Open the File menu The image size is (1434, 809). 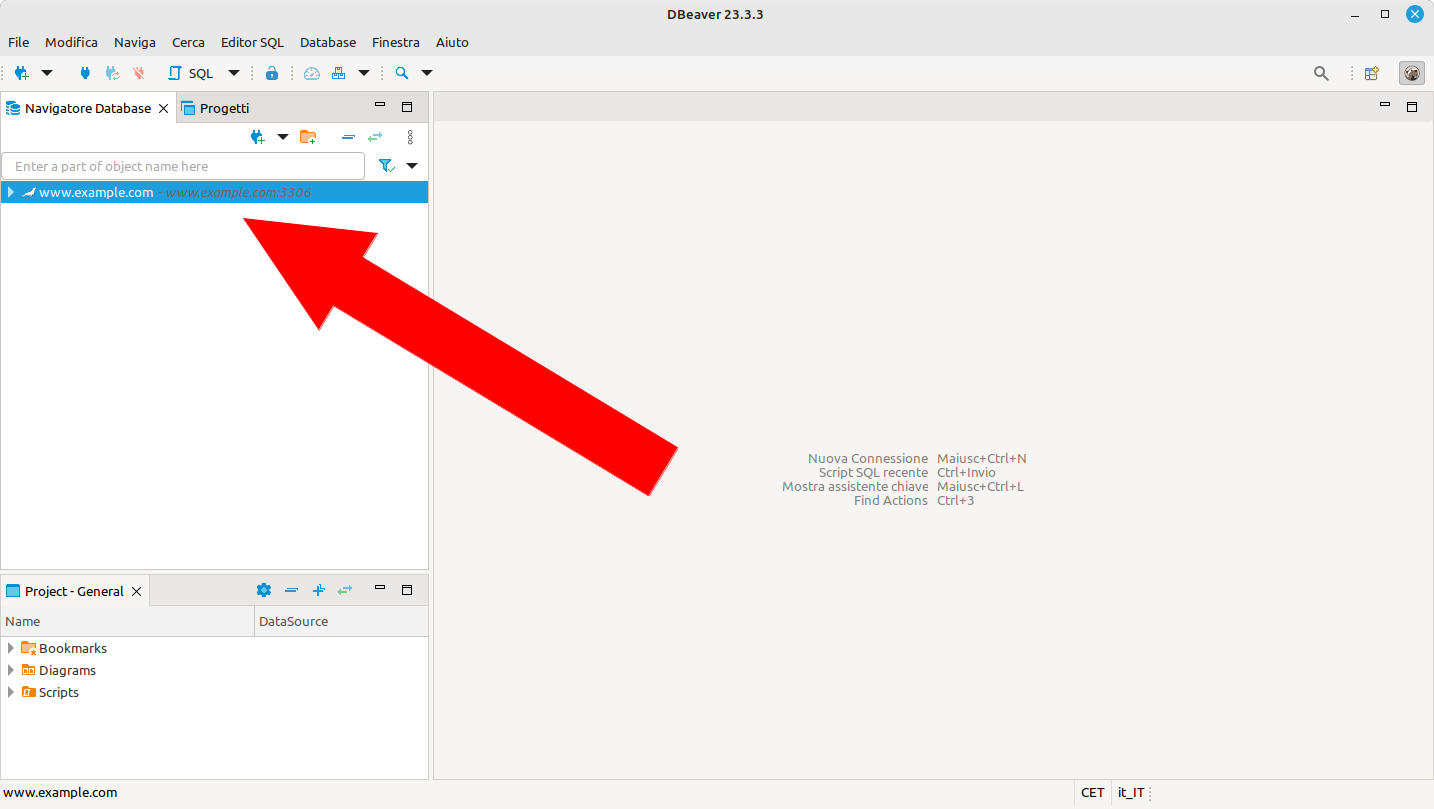tap(19, 42)
